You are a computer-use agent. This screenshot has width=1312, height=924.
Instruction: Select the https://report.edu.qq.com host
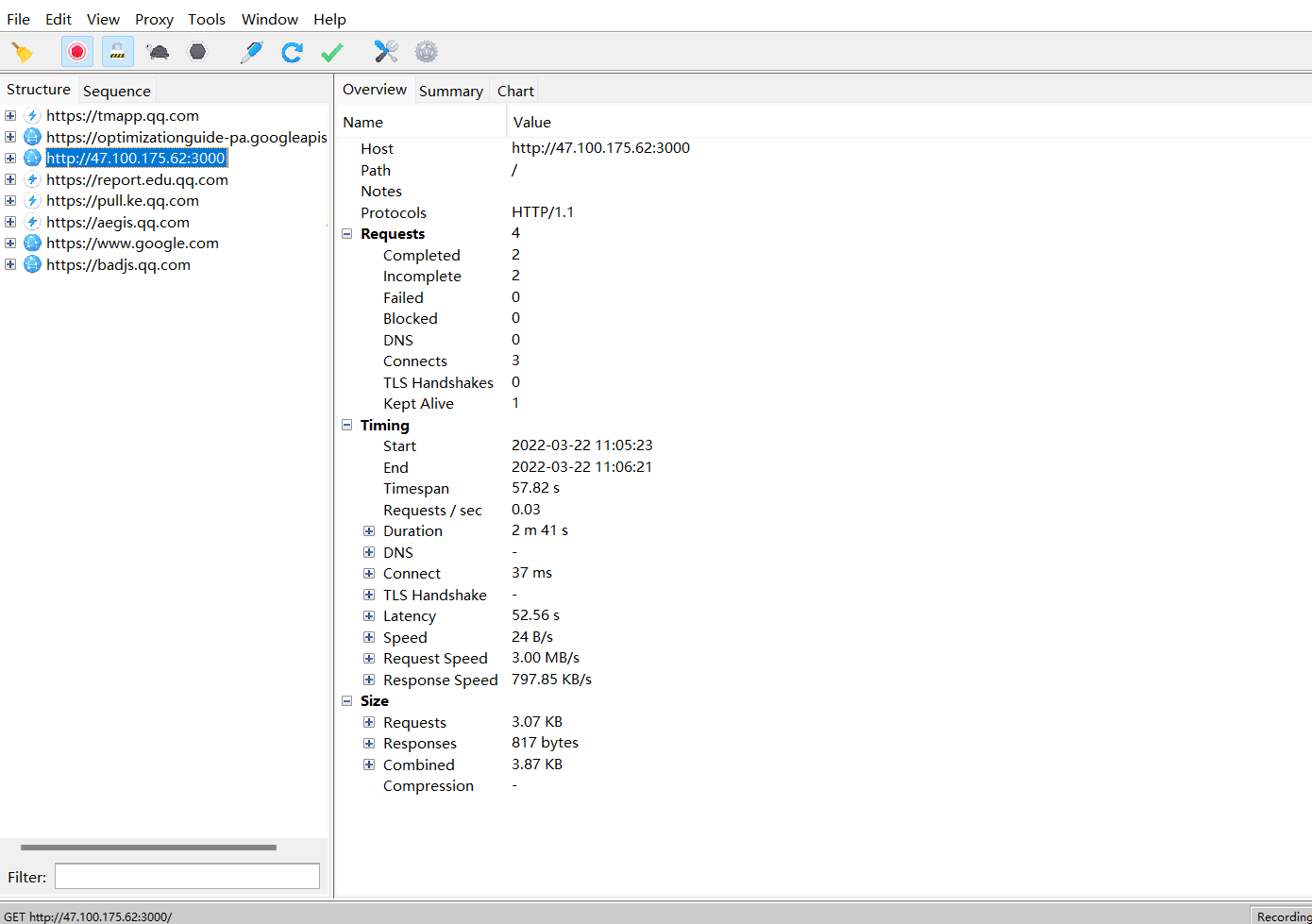[137, 179]
